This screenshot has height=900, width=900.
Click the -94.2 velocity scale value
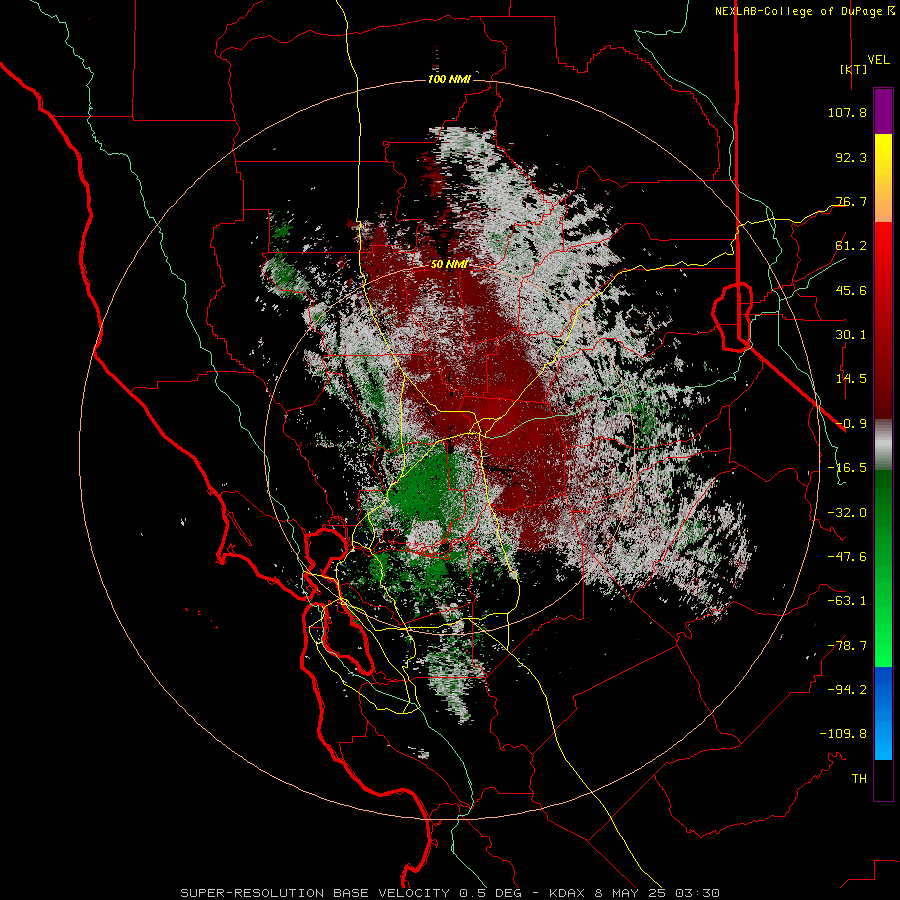click(x=847, y=690)
